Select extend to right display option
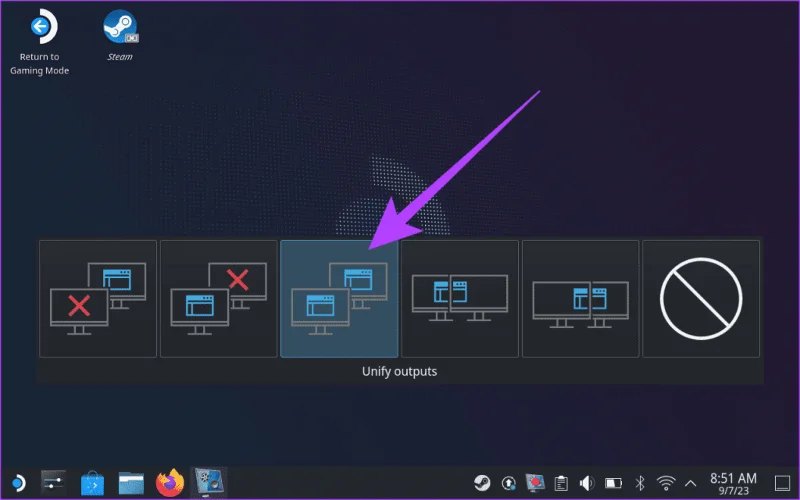Image resolution: width=800 pixels, height=500 pixels. pyautogui.click(x=581, y=299)
